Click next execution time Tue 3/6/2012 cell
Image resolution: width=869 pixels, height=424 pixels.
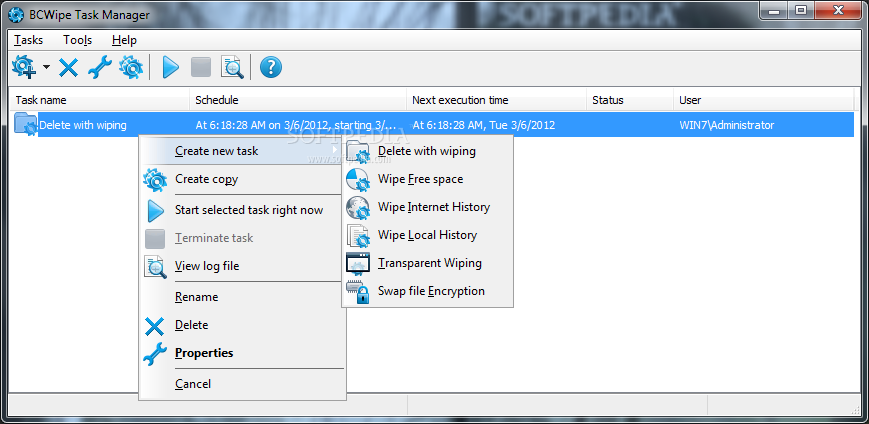pos(484,125)
